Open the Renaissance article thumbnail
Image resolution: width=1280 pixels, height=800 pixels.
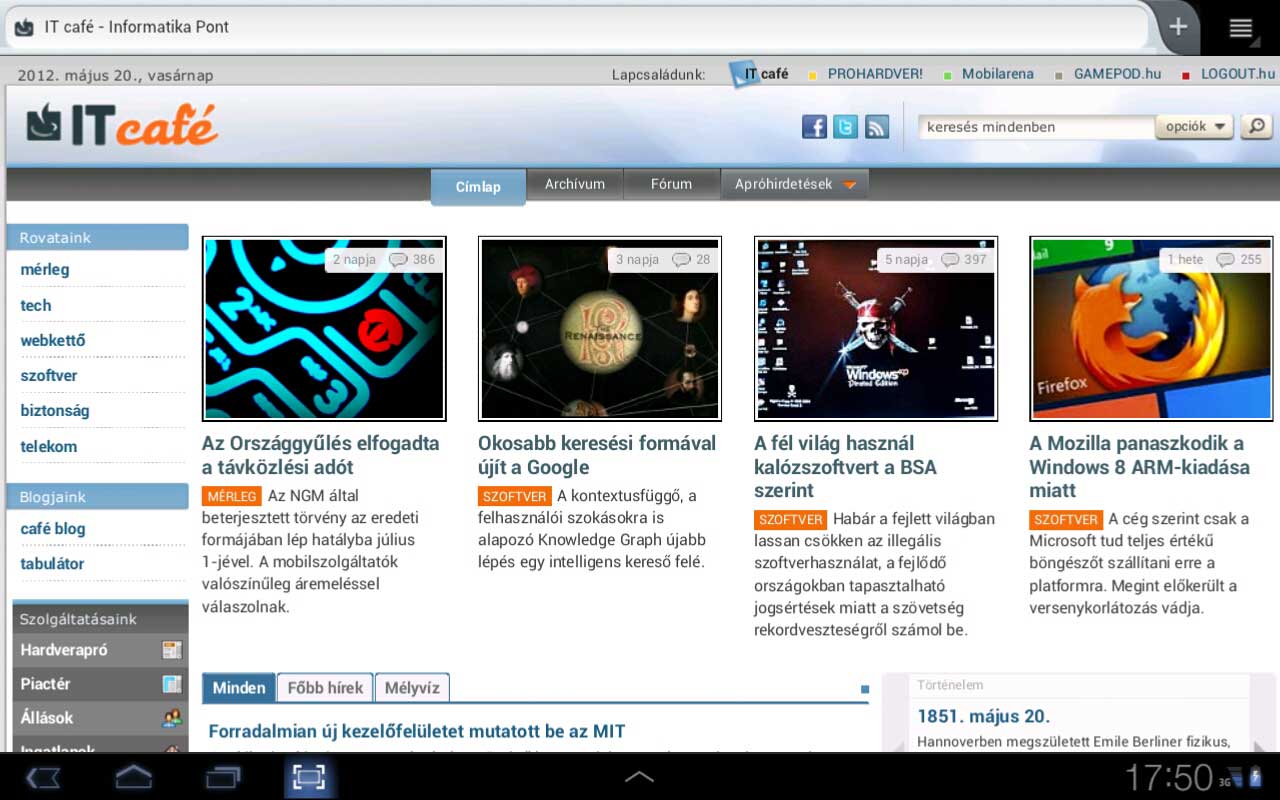[x=600, y=329]
